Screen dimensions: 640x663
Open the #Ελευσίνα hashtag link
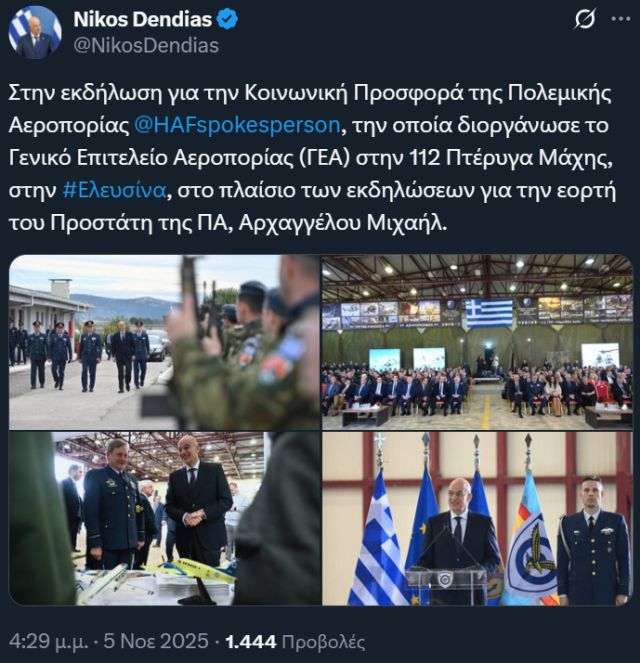114,191
